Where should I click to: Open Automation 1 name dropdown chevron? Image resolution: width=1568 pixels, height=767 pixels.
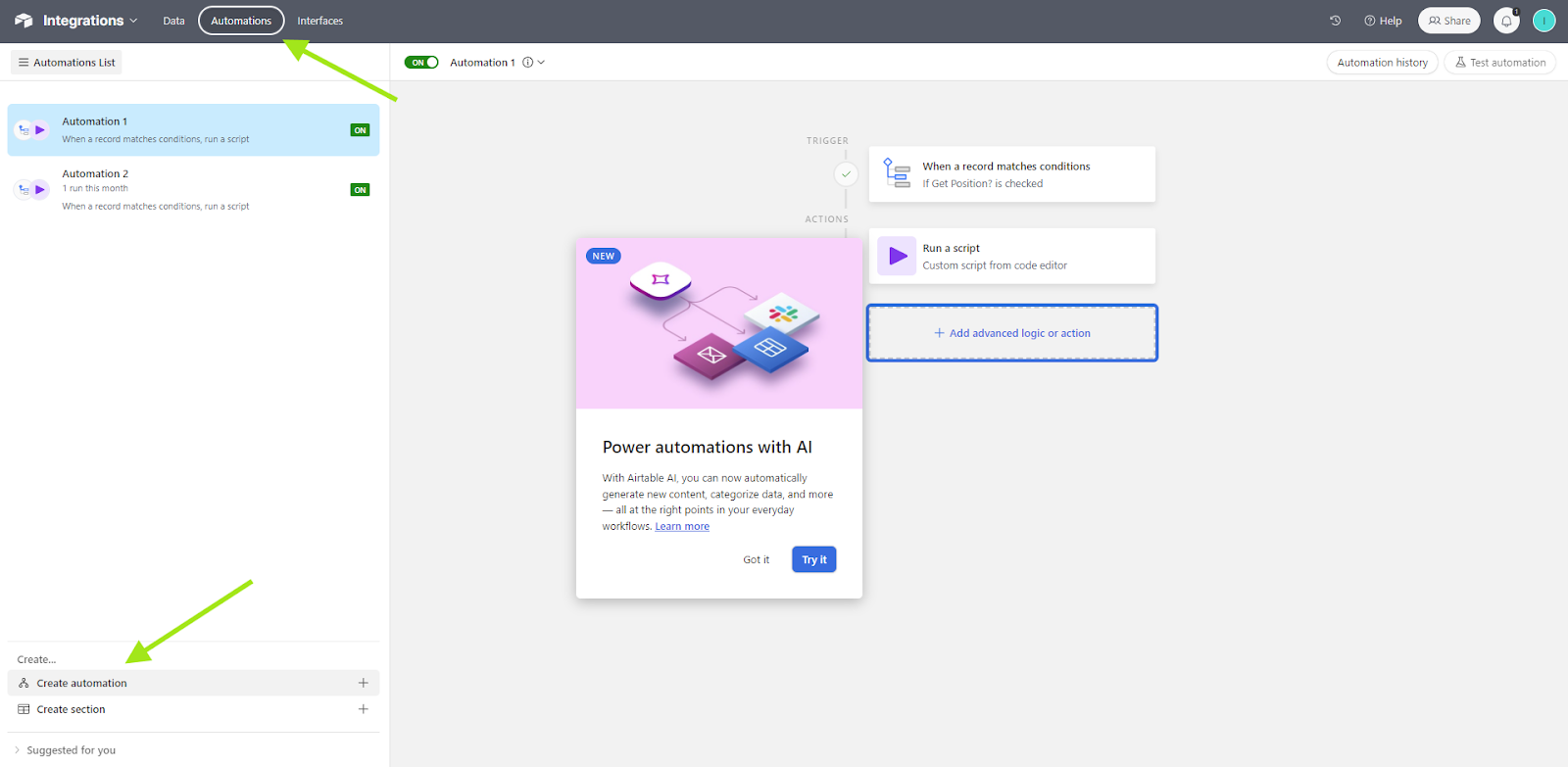(x=541, y=63)
